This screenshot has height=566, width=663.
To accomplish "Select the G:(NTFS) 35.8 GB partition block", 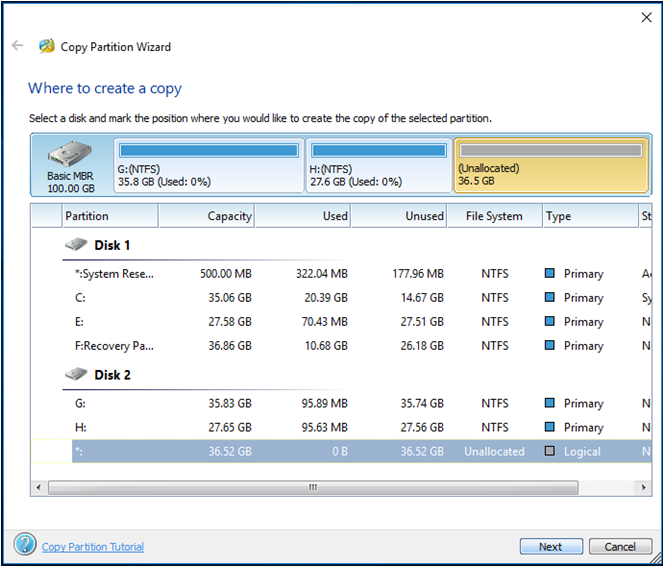I will [209, 165].
